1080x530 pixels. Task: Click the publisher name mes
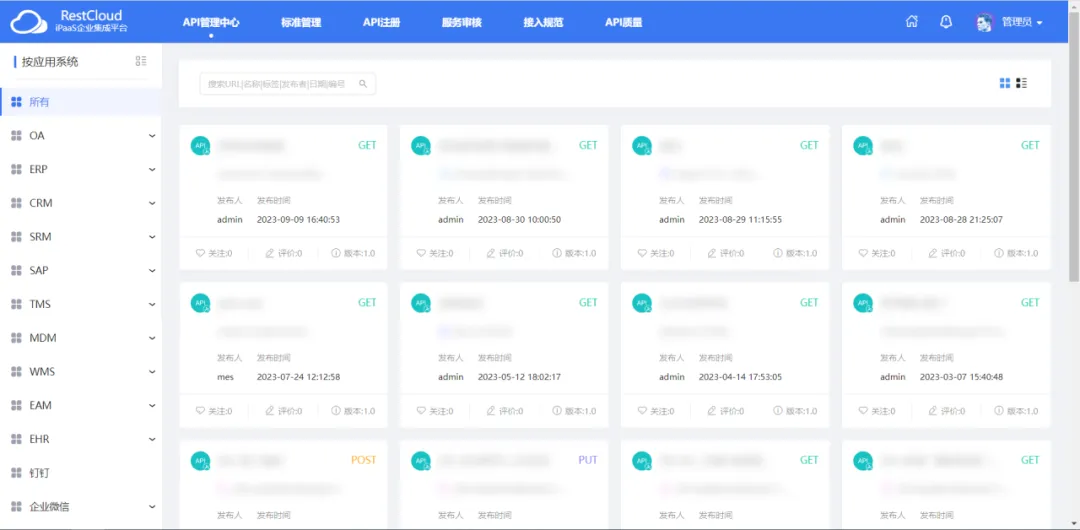tap(225, 377)
